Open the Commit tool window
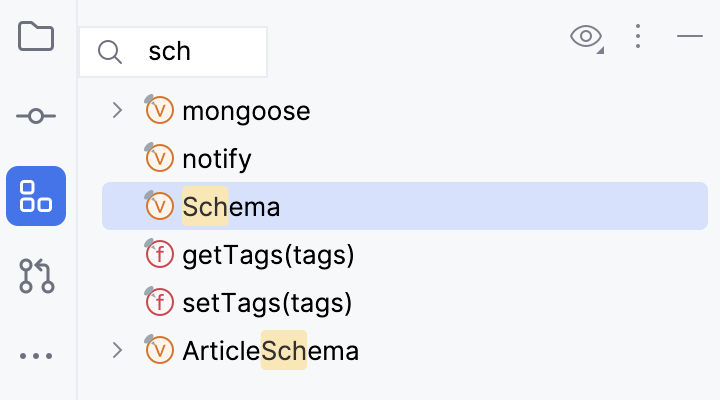Viewport: 720px width, 400px height. (x=36, y=117)
